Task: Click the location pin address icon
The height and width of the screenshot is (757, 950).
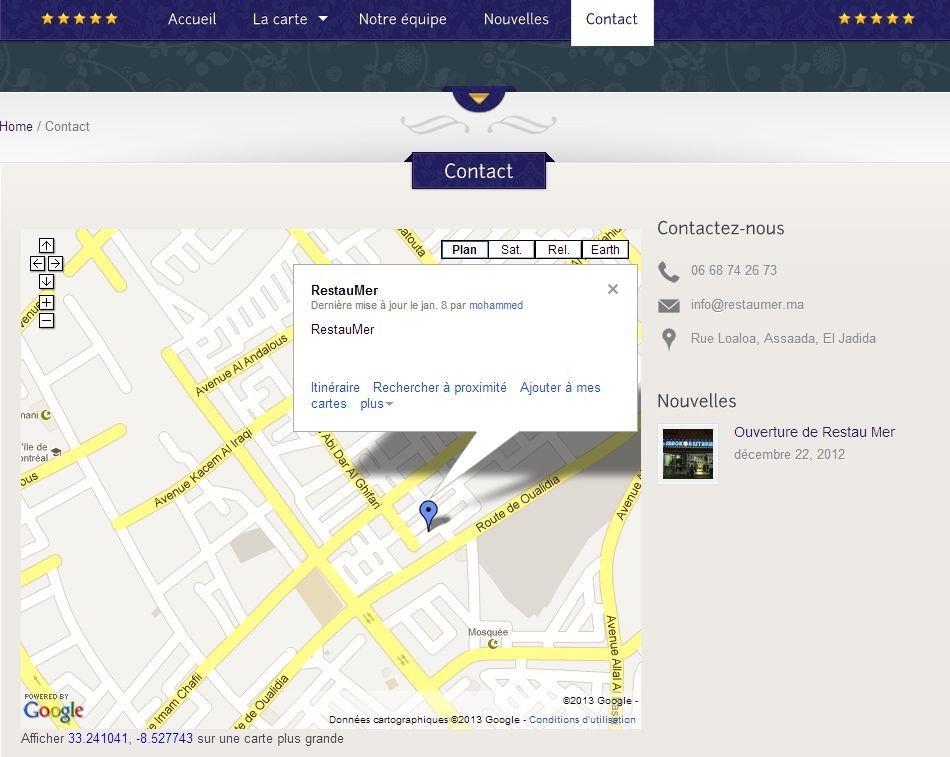Action: (669, 339)
